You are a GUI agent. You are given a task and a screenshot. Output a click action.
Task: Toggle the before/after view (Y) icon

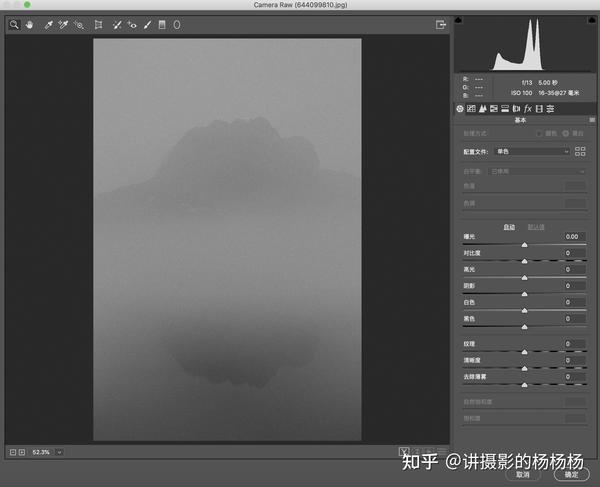404,452
